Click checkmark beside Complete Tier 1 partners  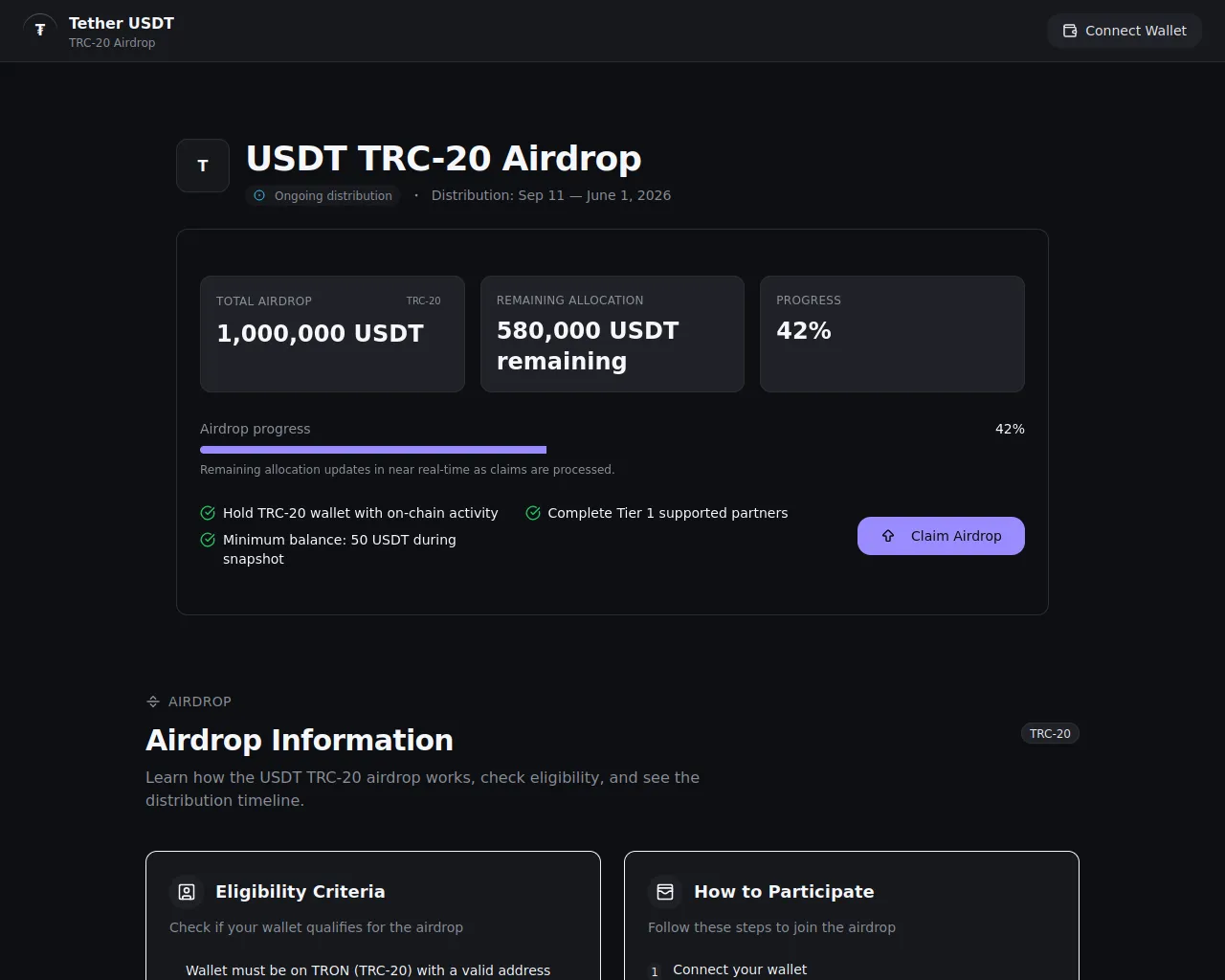(533, 513)
